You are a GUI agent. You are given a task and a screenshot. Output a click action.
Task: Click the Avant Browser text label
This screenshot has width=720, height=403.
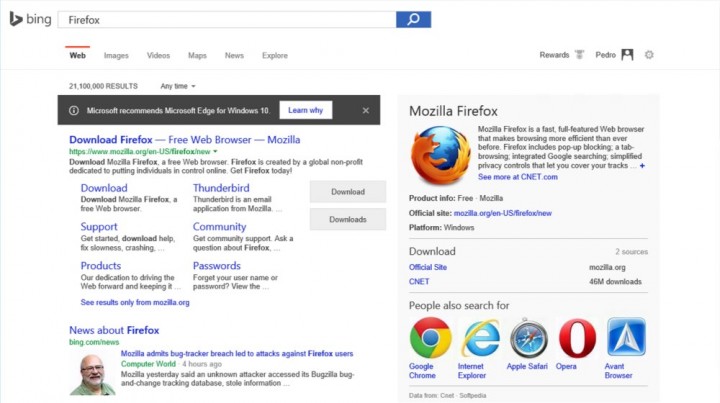click(x=618, y=371)
